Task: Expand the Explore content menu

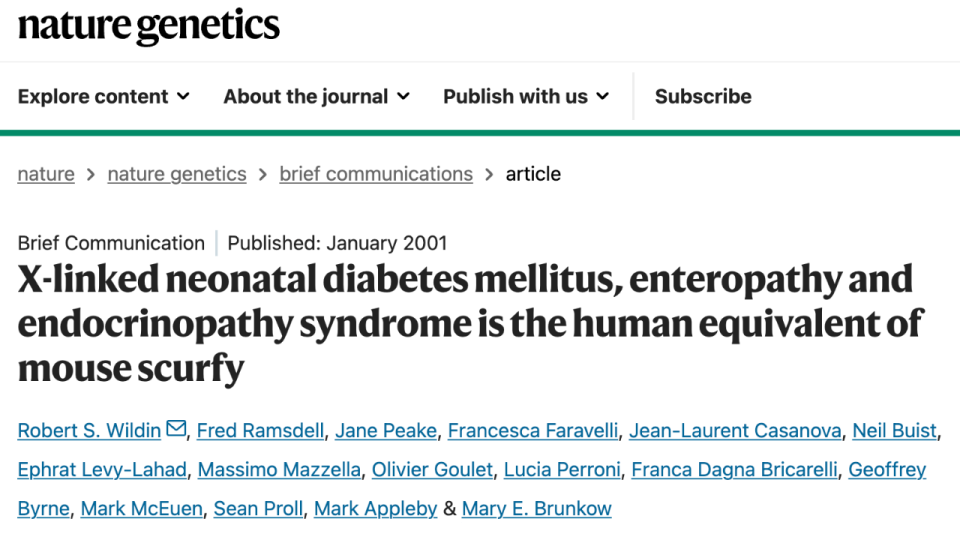Action: pos(103,97)
